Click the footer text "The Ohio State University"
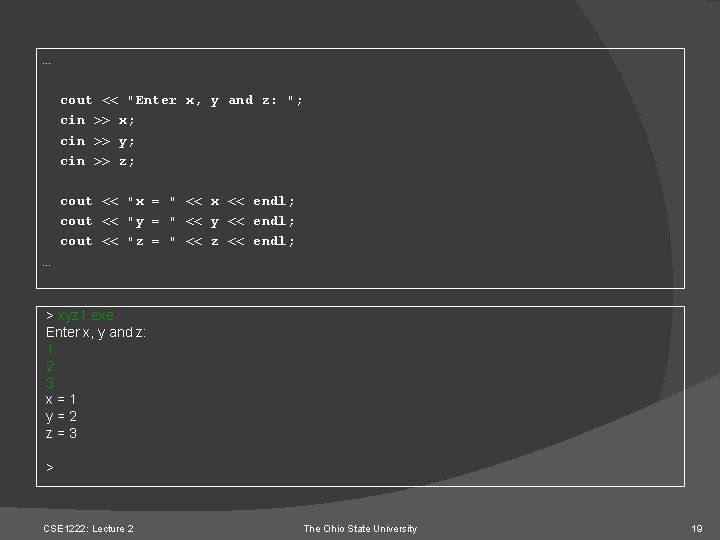Viewport: 720px width, 540px height. coord(360,529)
